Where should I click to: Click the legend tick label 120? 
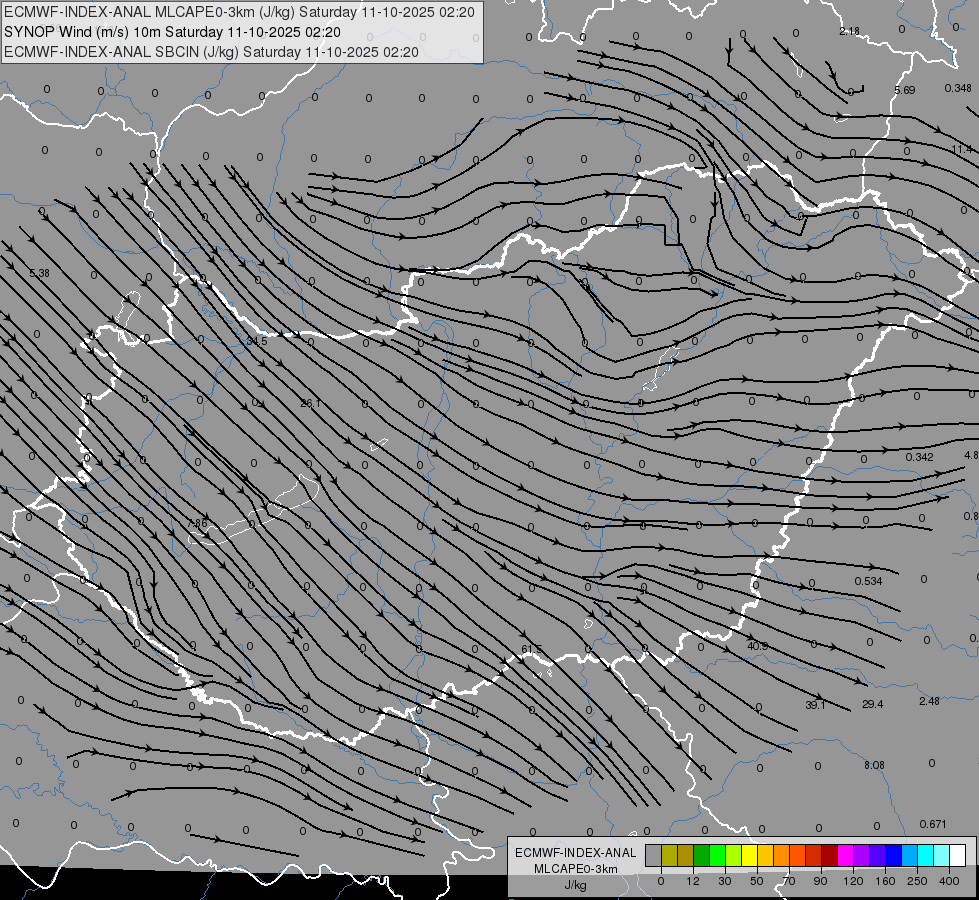point(854,881)
